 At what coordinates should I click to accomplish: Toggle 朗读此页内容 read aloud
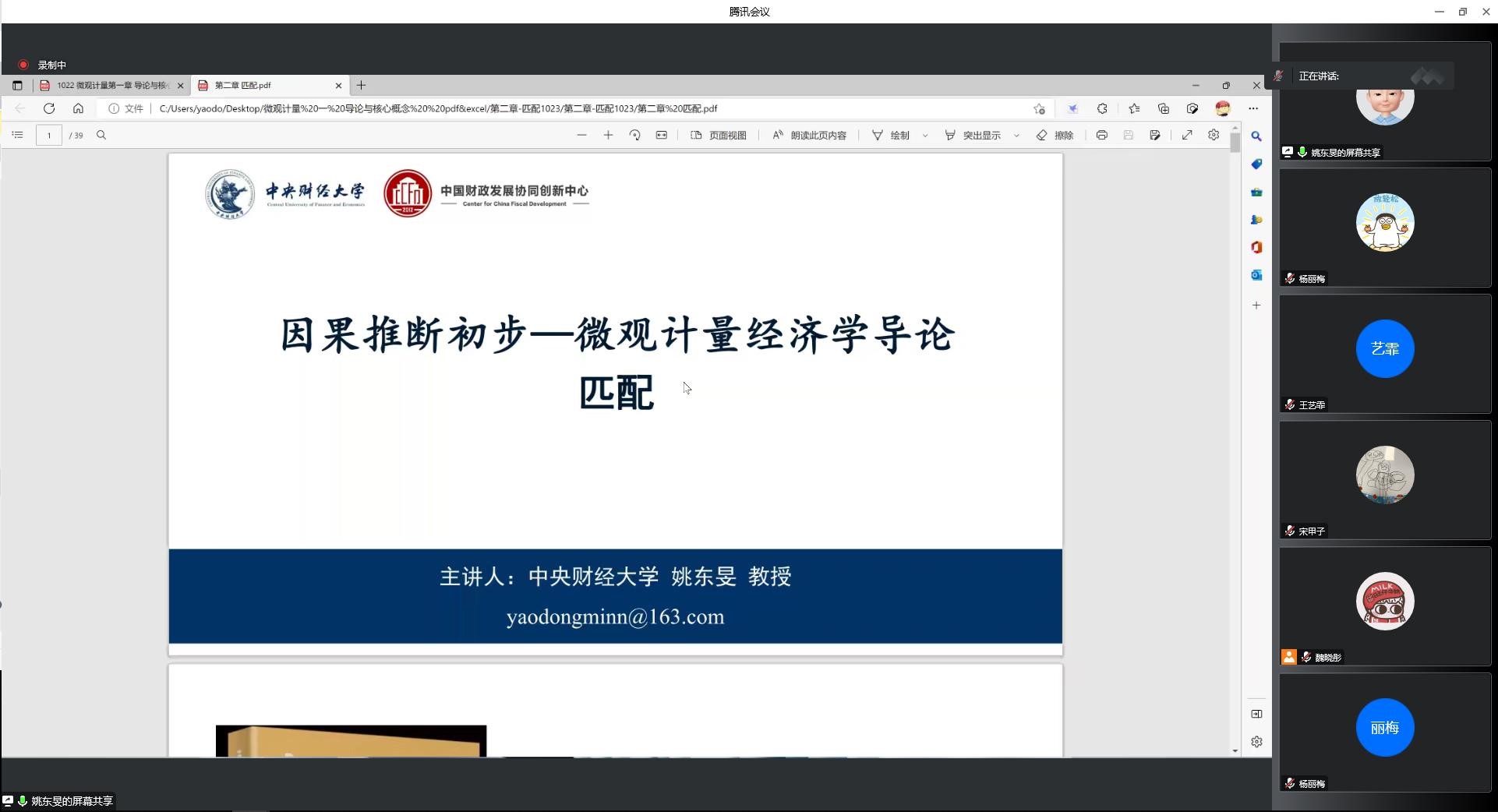[x=809, y=135]
